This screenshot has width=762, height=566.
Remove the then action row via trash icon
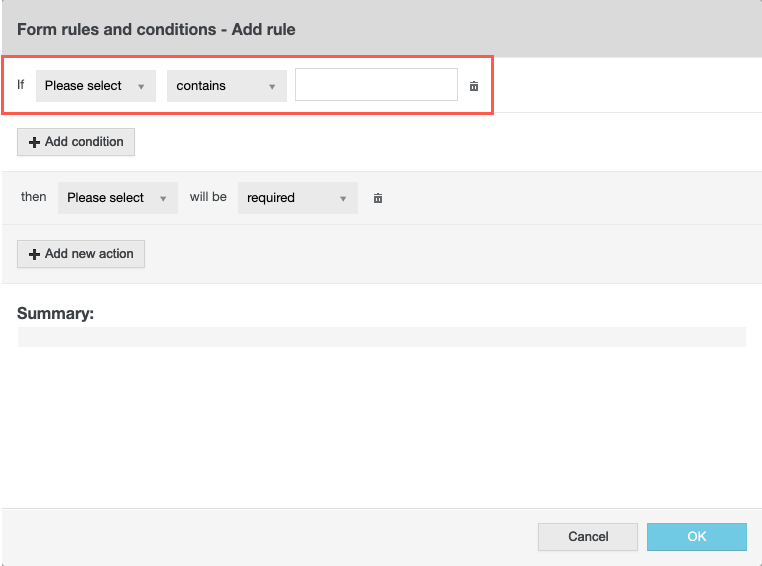[378, 198]
